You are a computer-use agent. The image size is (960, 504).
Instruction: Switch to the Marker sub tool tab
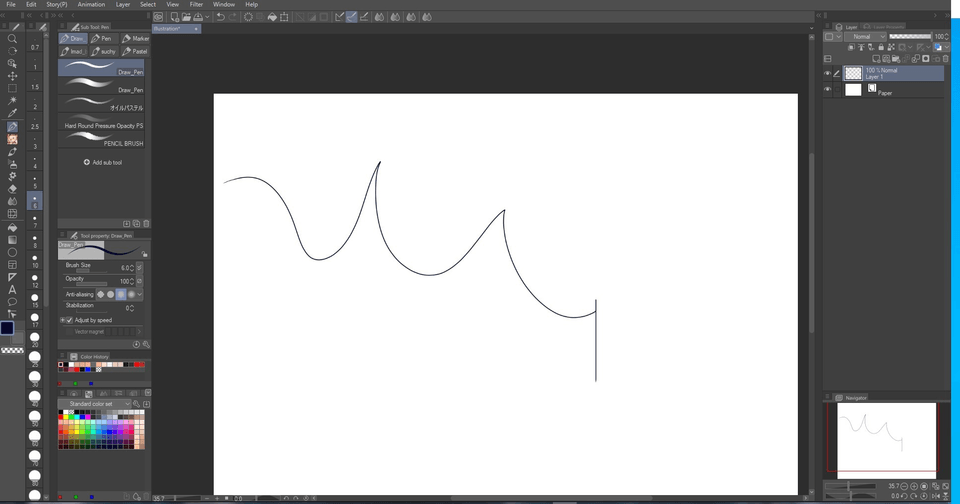(x=134, y=38)
